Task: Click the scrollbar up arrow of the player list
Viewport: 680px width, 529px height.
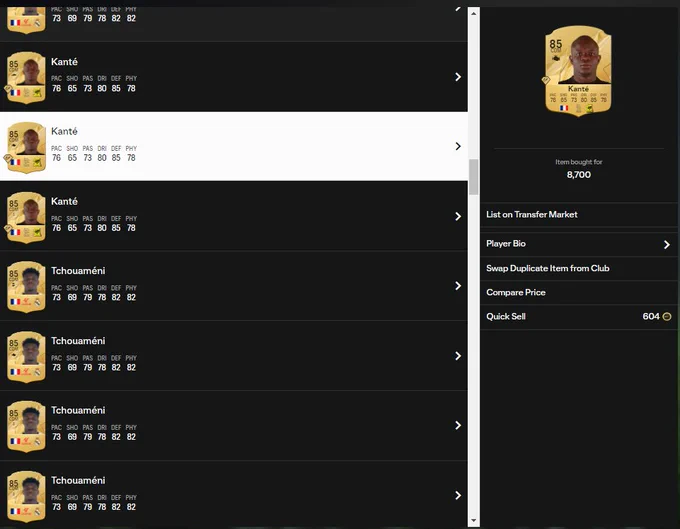Action: (x=474, y=13)
